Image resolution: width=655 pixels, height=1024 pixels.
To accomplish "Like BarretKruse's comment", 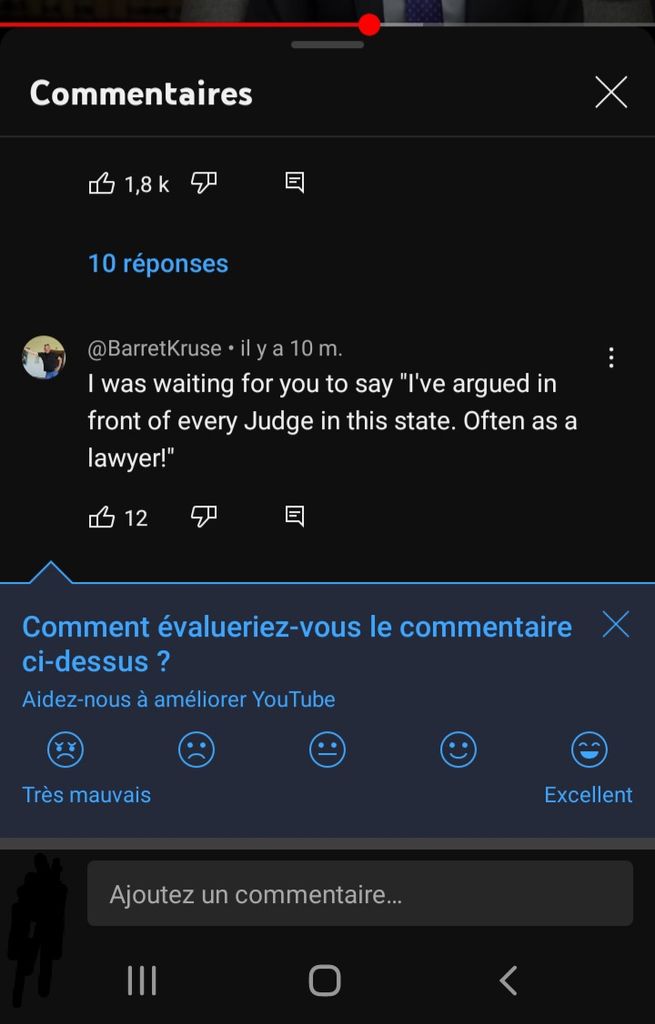I will point(102,517).
